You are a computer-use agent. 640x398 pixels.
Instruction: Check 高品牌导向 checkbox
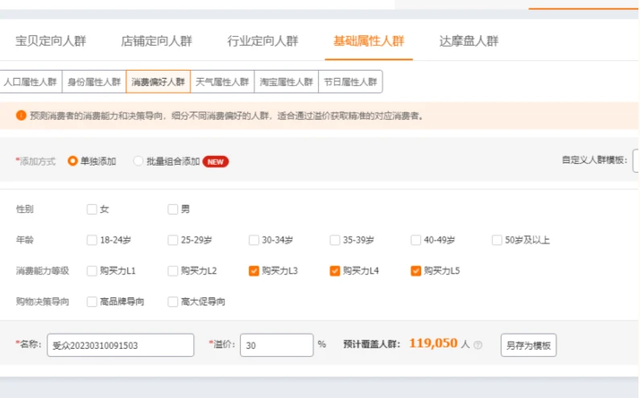(x=92, y=302)
